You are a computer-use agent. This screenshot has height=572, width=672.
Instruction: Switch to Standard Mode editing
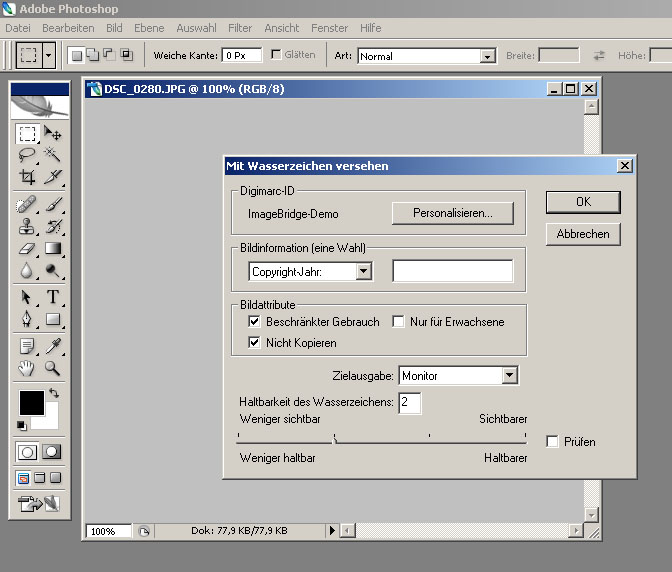(27, 452)
